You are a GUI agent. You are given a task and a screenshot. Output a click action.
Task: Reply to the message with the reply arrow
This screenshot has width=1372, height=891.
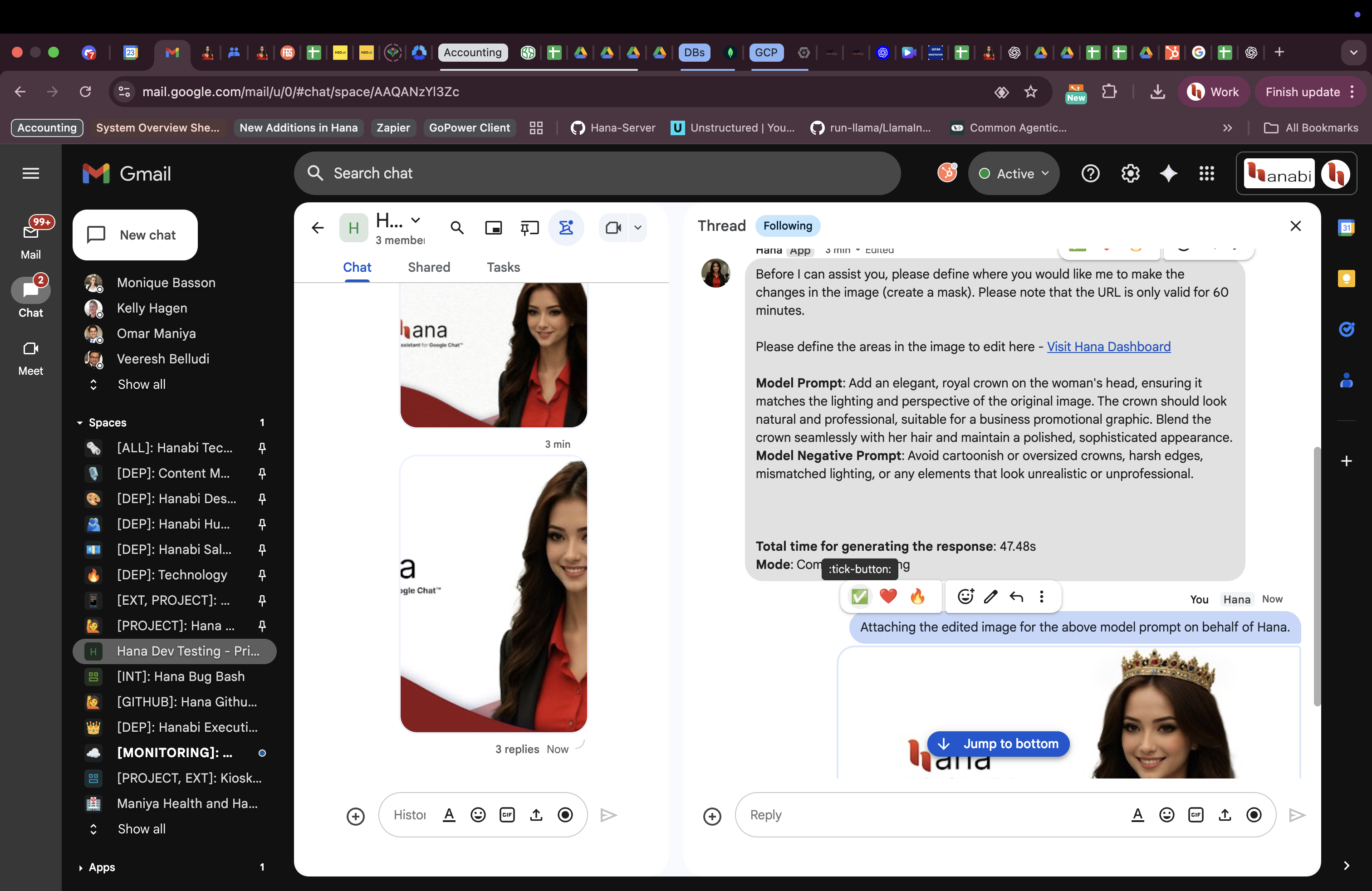coord(1017,596)
